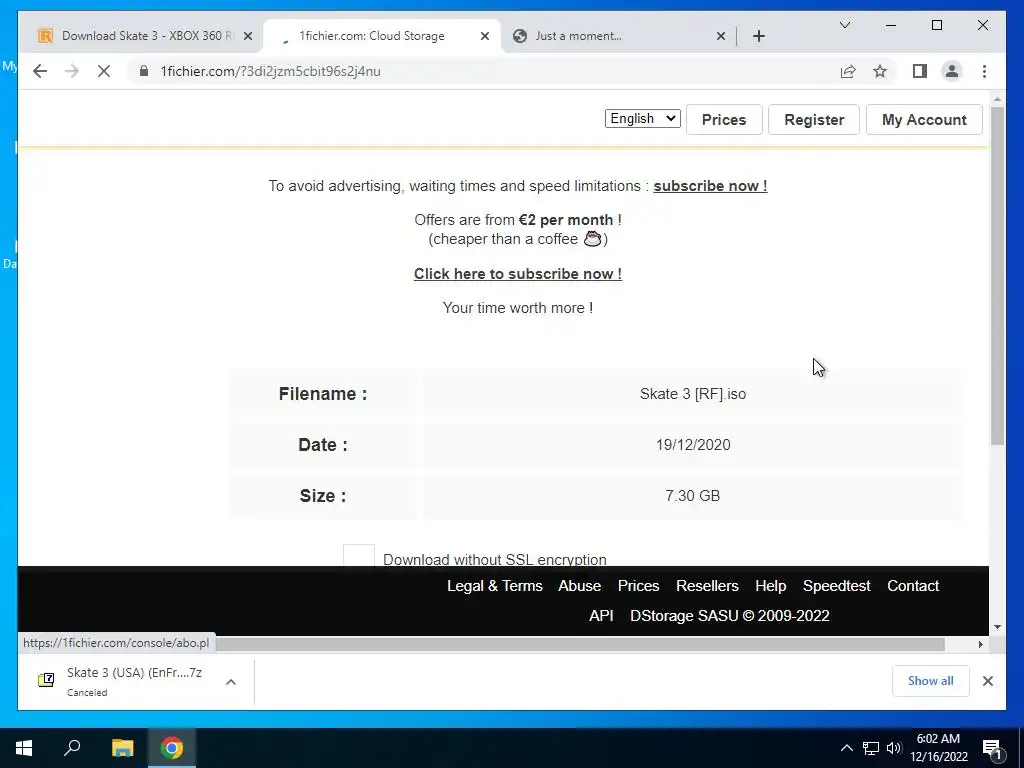
Task: Open the volume tray icon
Action: [894, 748]
